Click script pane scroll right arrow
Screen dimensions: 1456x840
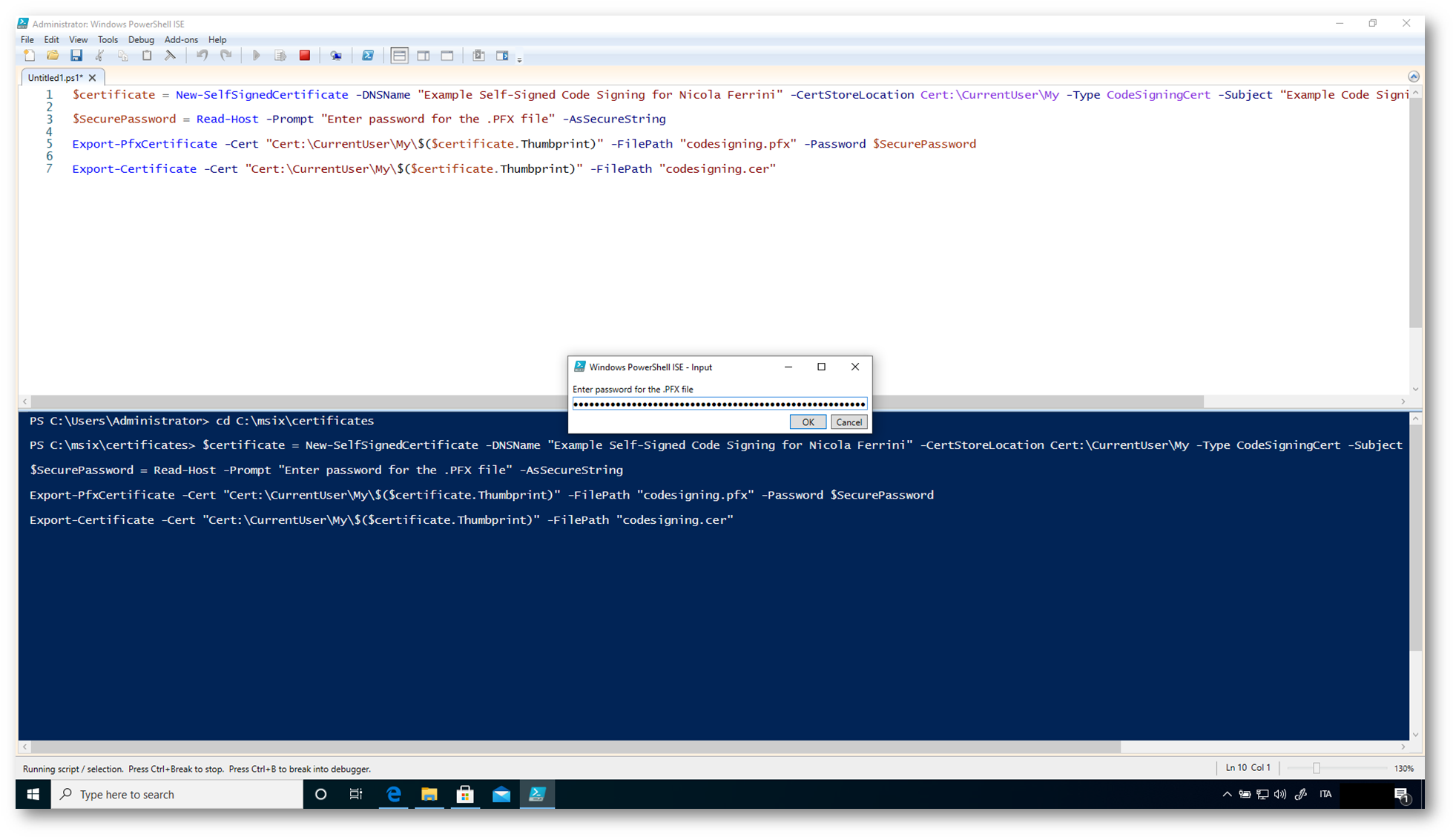tap(1403, 401)
